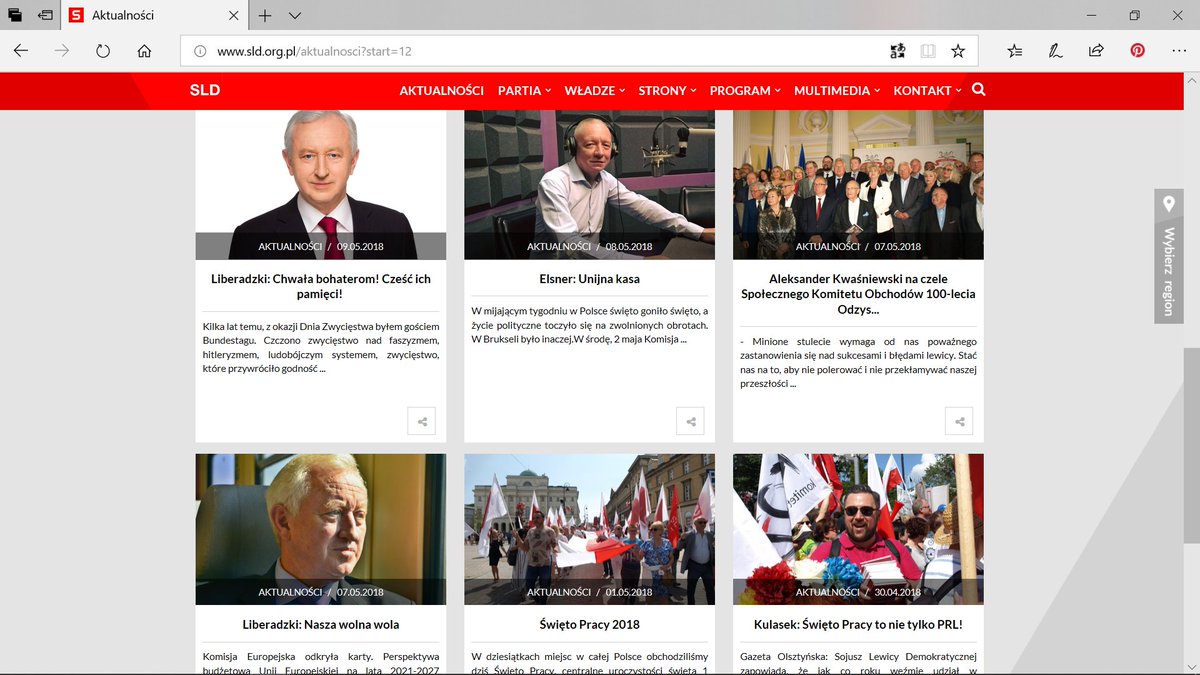Screen dimensions: 1200x675
Task: Click the tabs you've set aside icon
Action: pos(15,16)
